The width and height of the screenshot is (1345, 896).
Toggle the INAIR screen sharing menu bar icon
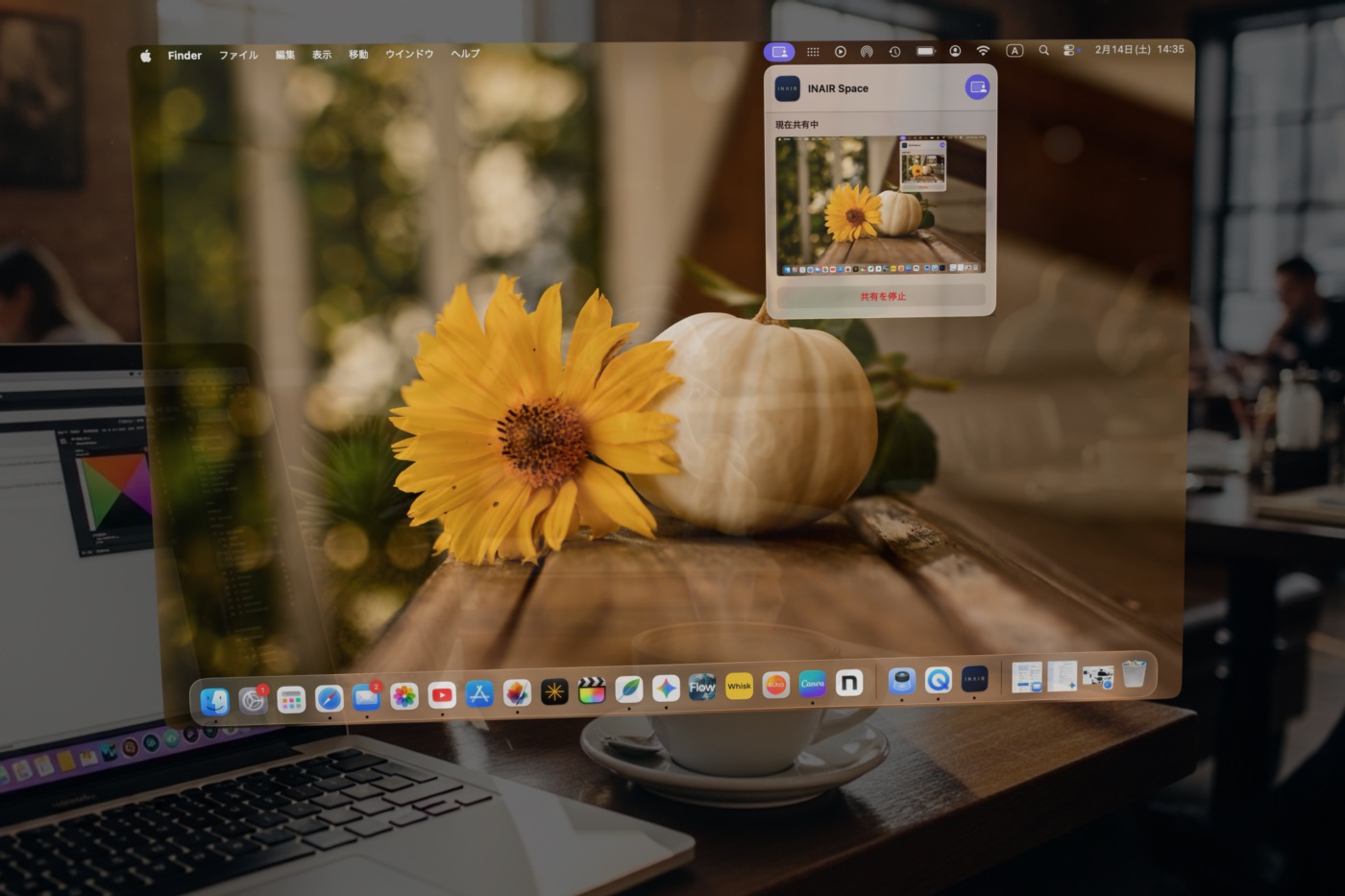tap(779, 51)
